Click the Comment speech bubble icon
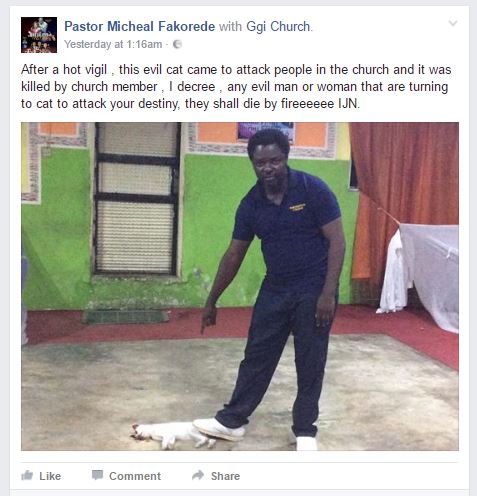477x496 pixels. click(97, 475)
